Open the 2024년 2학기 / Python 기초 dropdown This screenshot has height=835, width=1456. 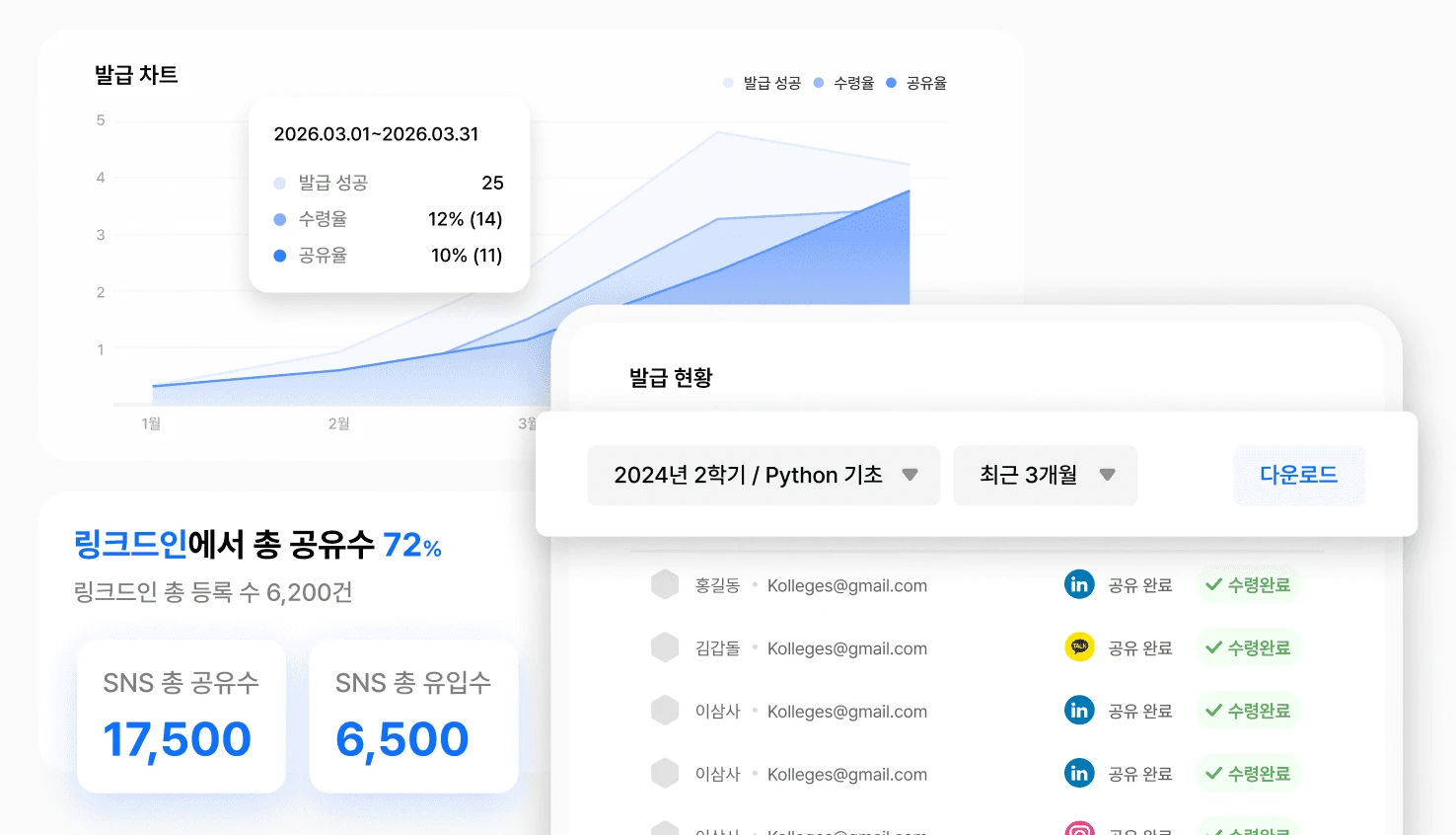point(764,475)
